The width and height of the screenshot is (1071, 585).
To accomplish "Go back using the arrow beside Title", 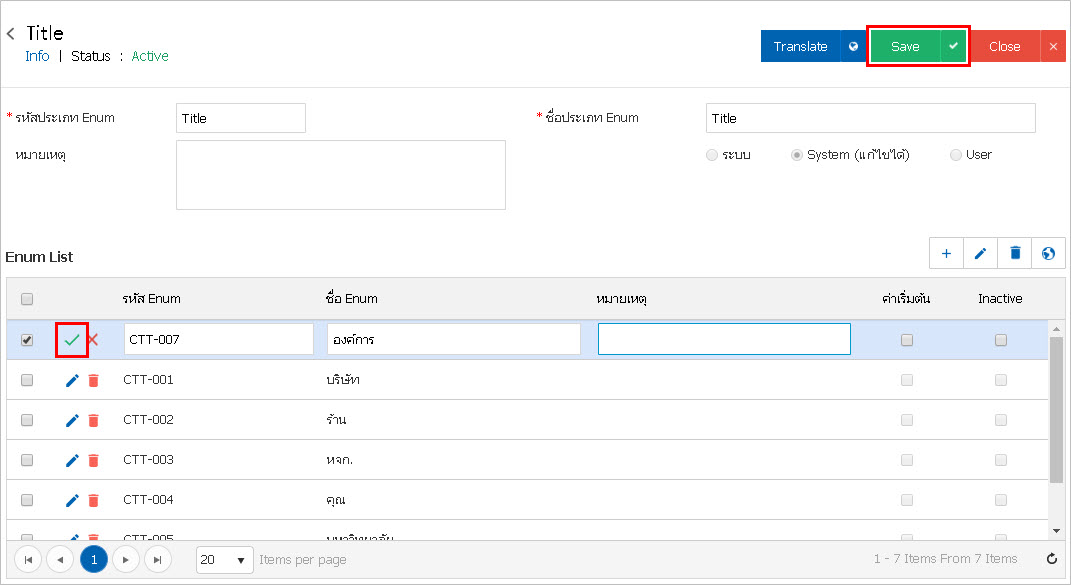I will pyautogui.click(x=10, y=33).
